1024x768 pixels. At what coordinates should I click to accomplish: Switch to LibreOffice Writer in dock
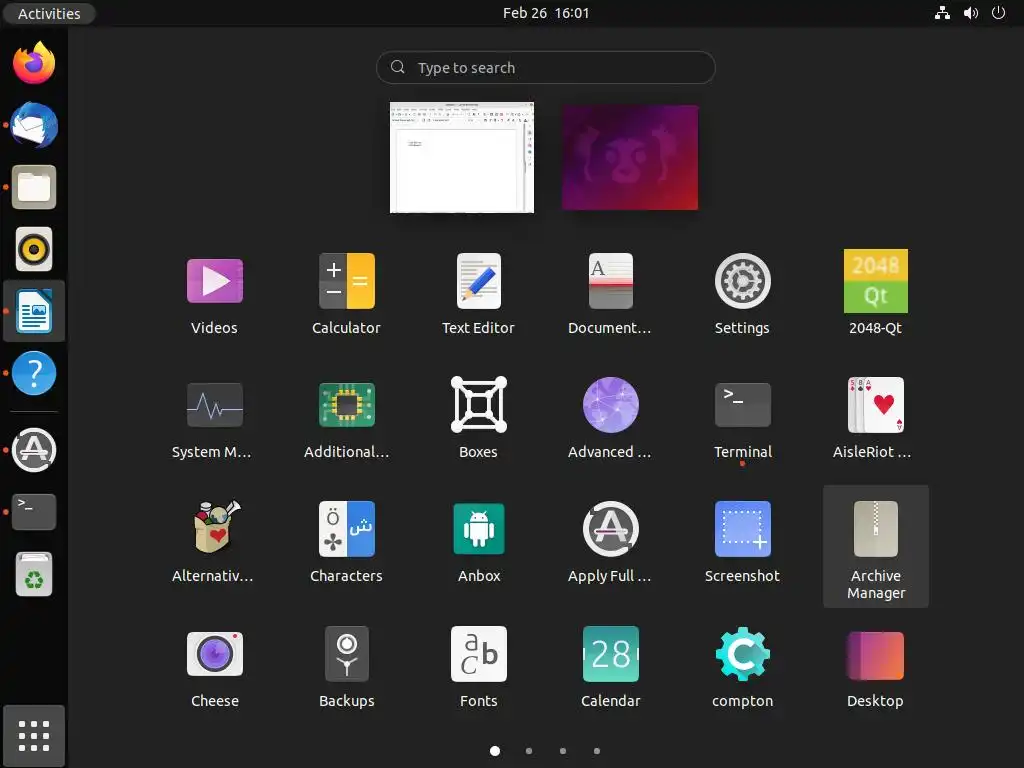[34, 311]
